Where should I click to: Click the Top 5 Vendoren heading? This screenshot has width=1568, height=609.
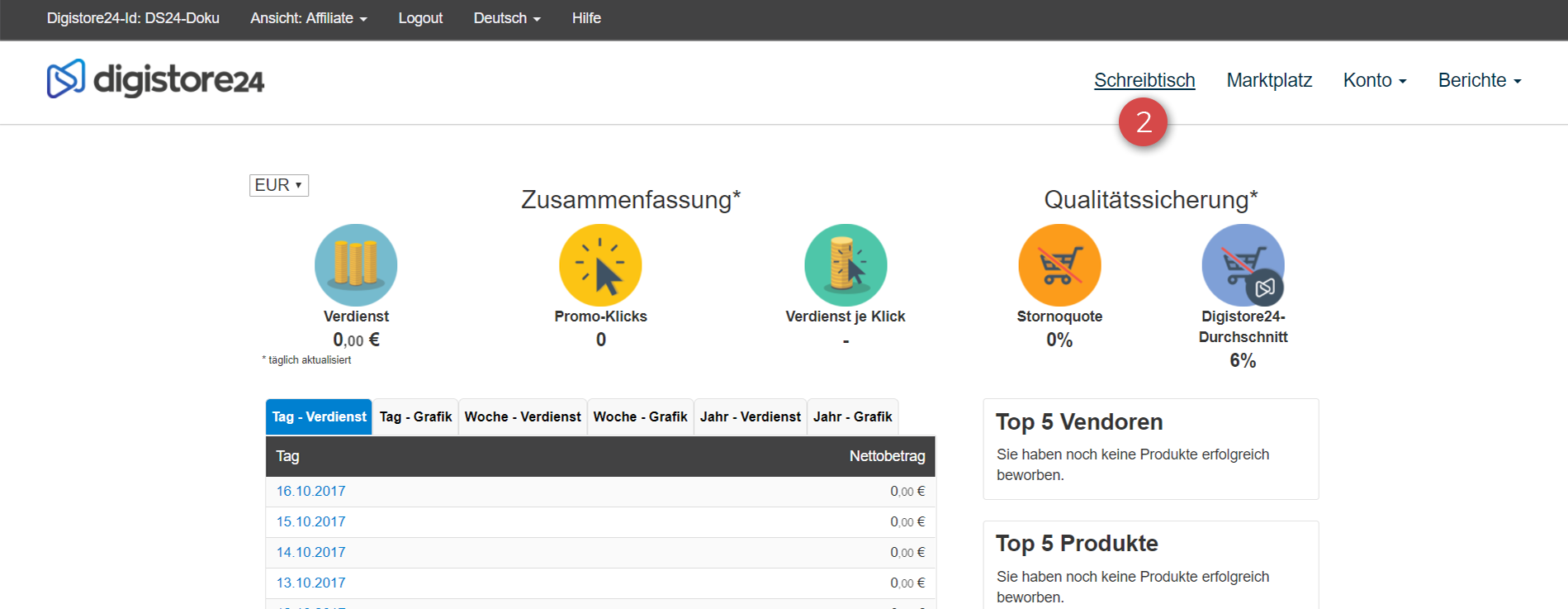(x=1078, y=422)
